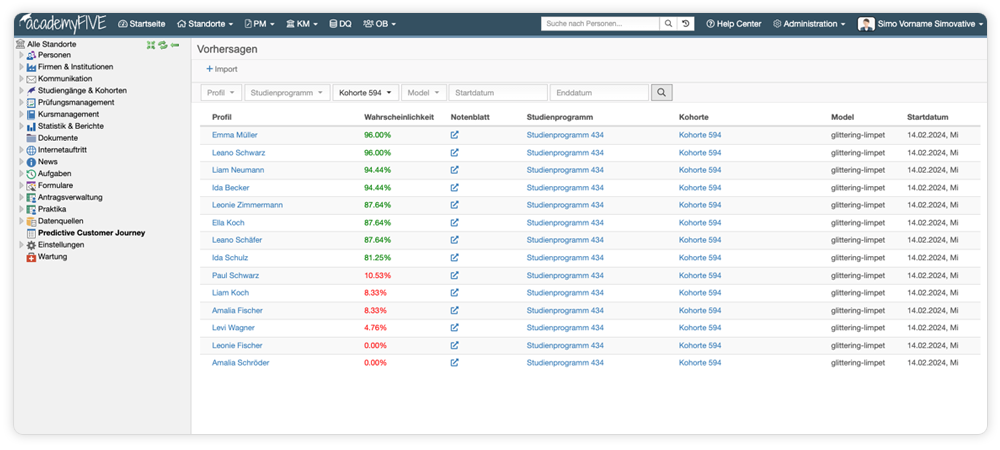Expand the Antragsverwaltung tree node arrow
Image resolution: width=1000 pixels, height=450 pixels.
[22, 198]
